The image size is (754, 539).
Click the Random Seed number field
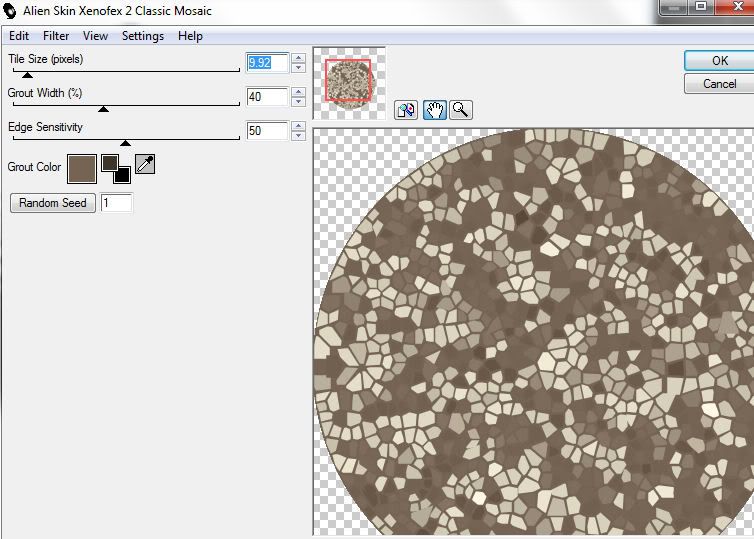116,203
